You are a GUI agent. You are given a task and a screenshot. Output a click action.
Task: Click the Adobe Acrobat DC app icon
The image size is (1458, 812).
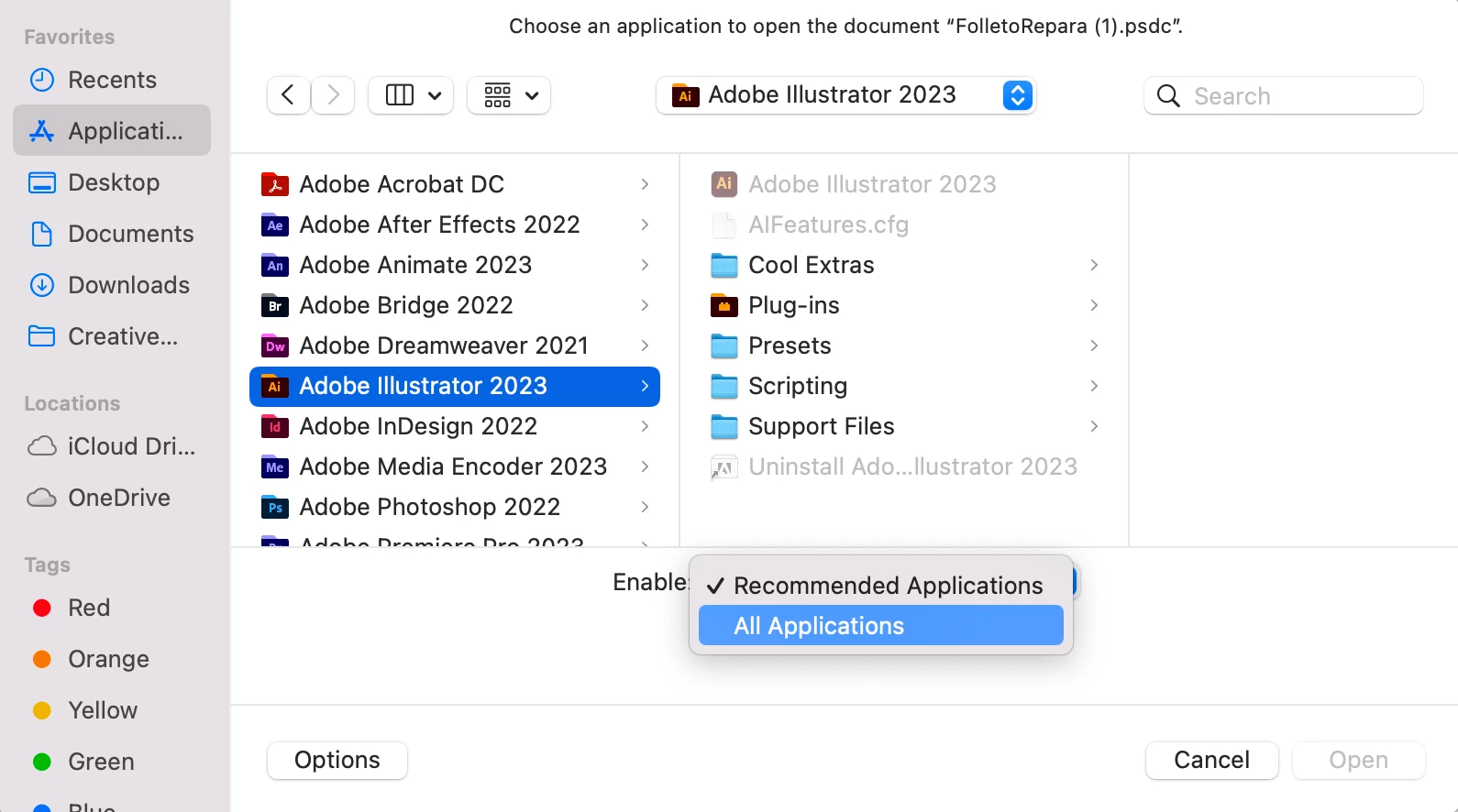[275, 184]
